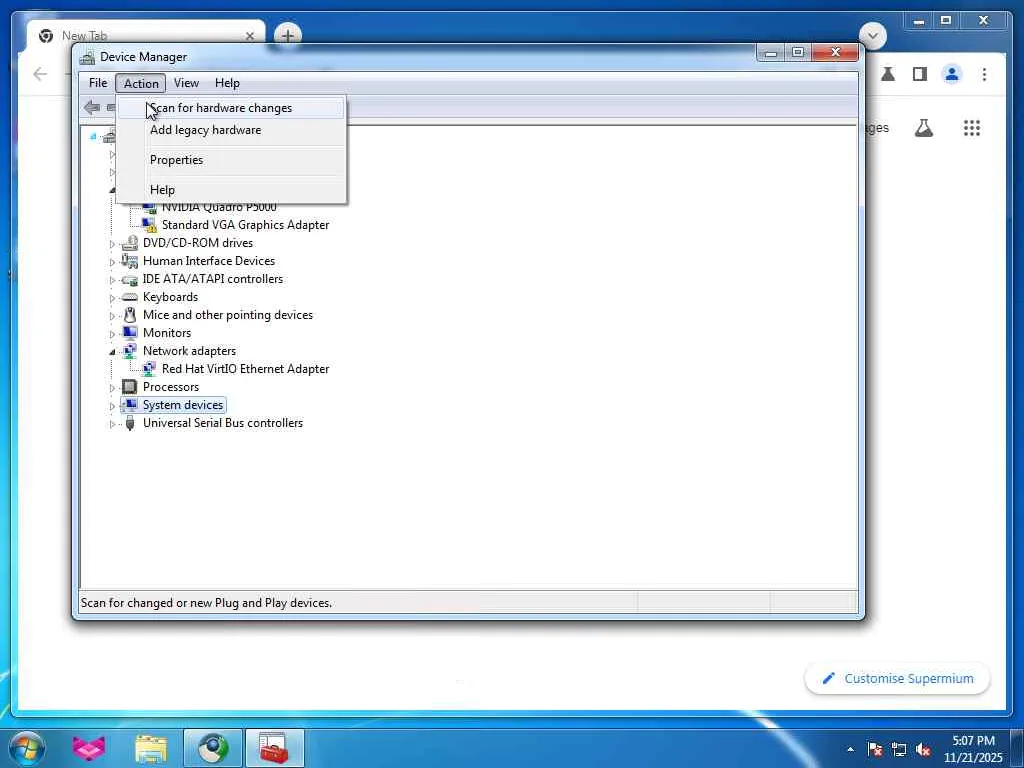
Task: Click the Human Interface Devices icon
Action: tap(130, 261)
